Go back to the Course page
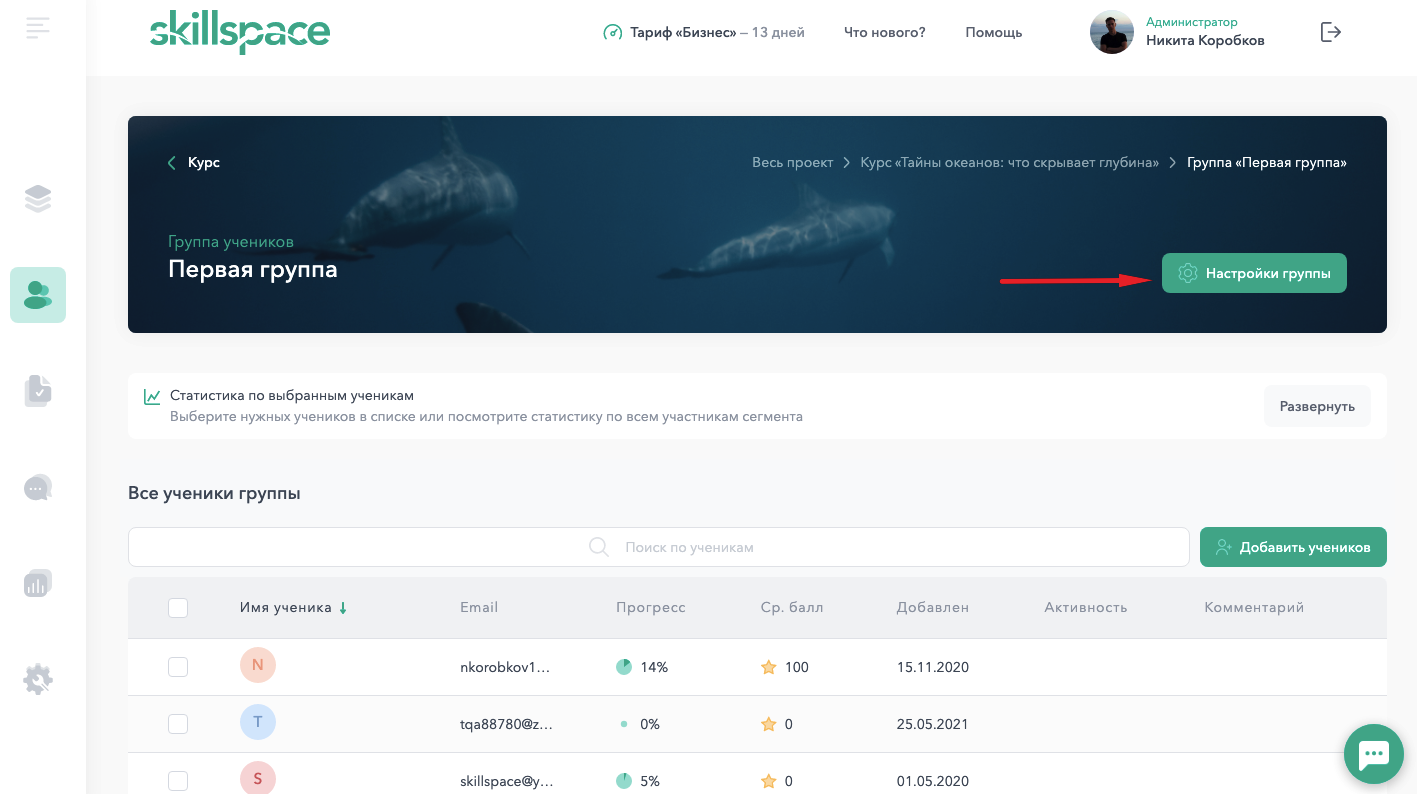Screen dimensions: 1417x794 point(194,162)
